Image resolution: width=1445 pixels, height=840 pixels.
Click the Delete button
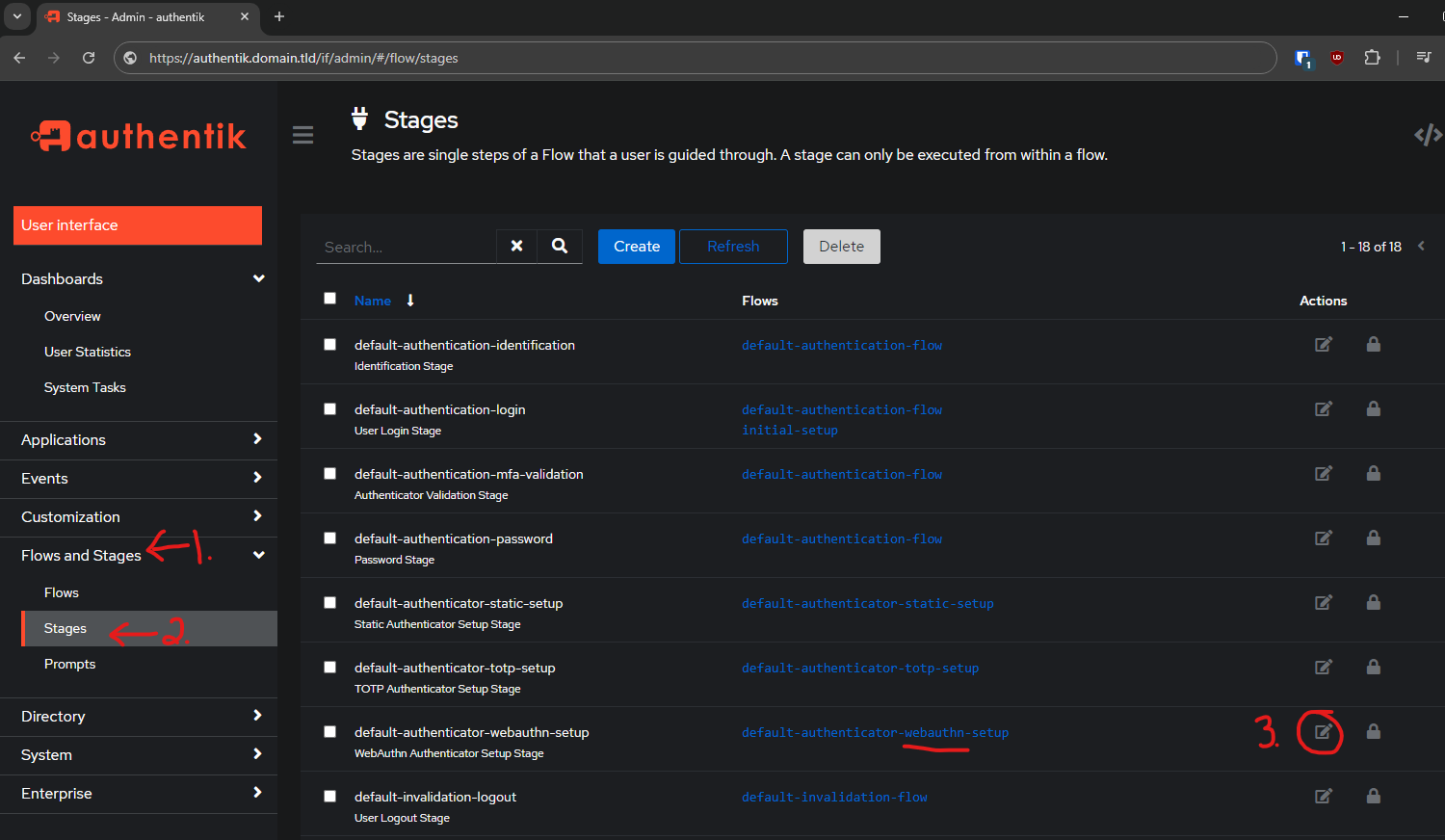(x=842, y=247)
